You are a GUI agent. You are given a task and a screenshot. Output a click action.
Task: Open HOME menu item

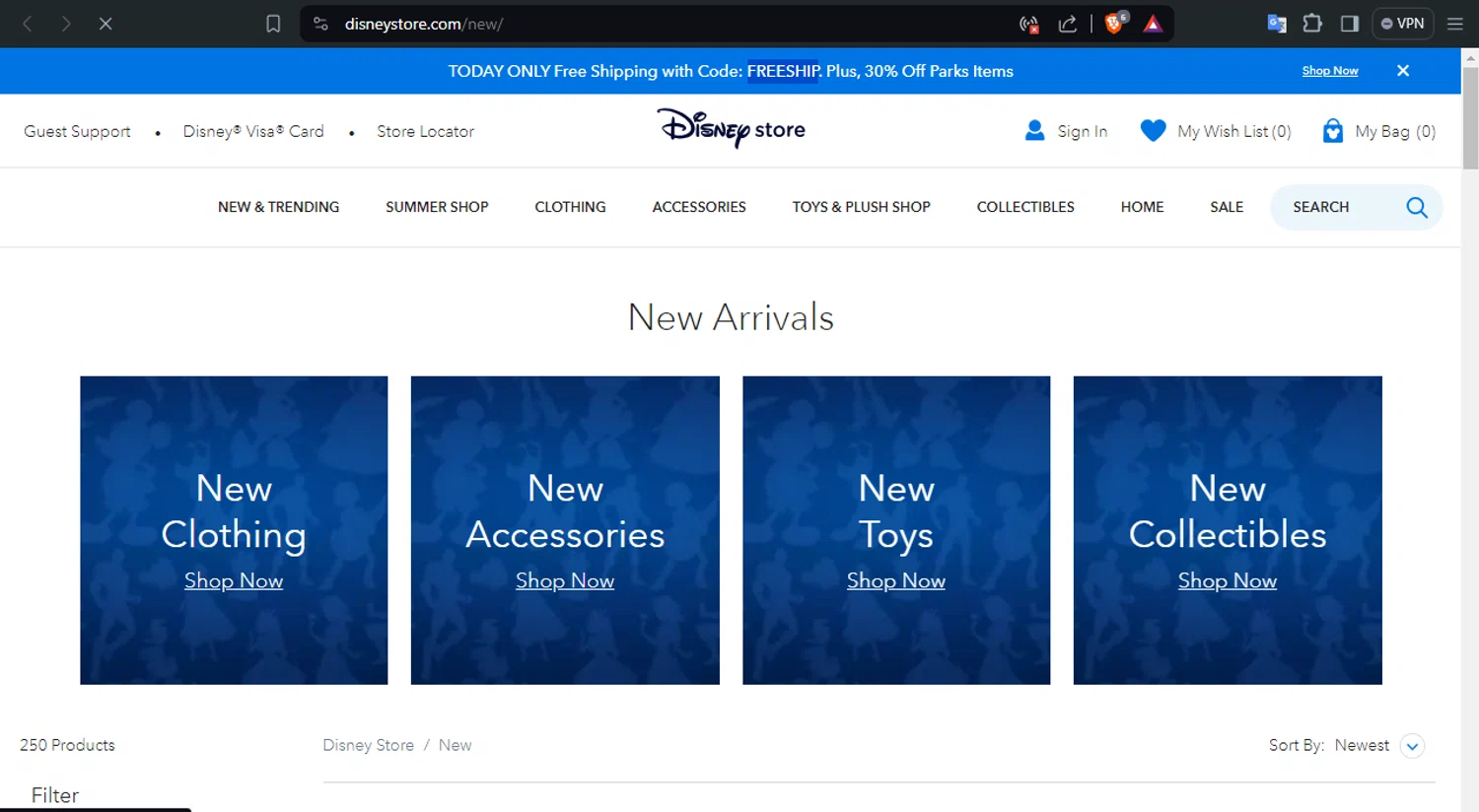coord(1142,207)
